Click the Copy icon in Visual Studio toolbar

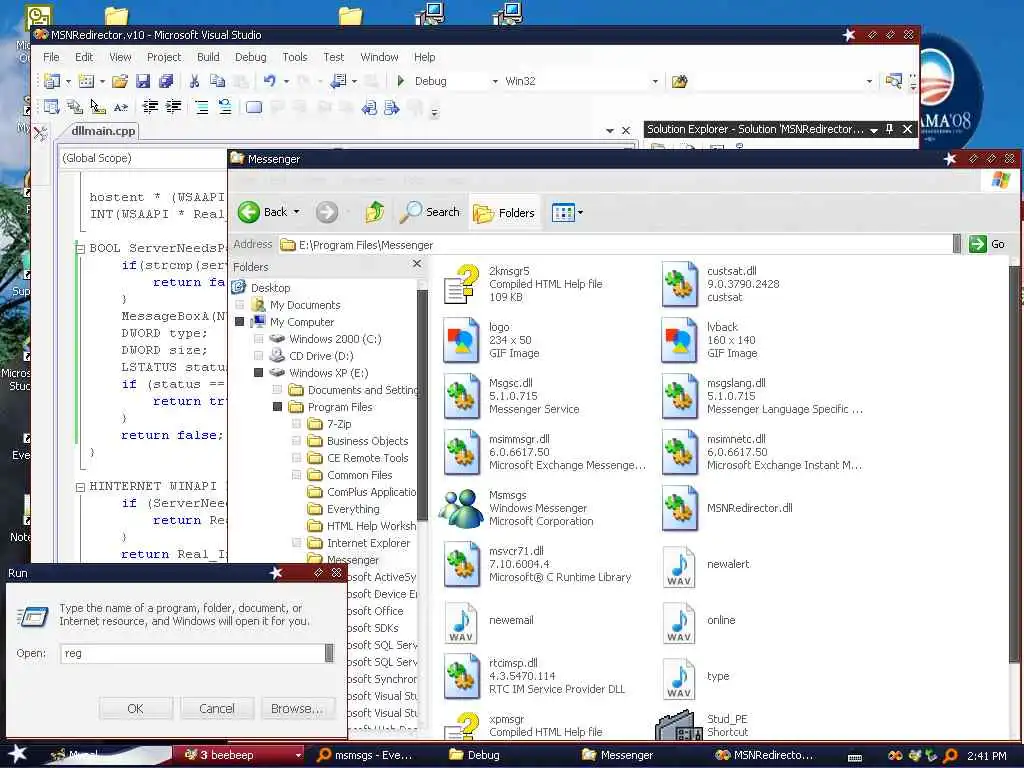[x=217, y=81]
